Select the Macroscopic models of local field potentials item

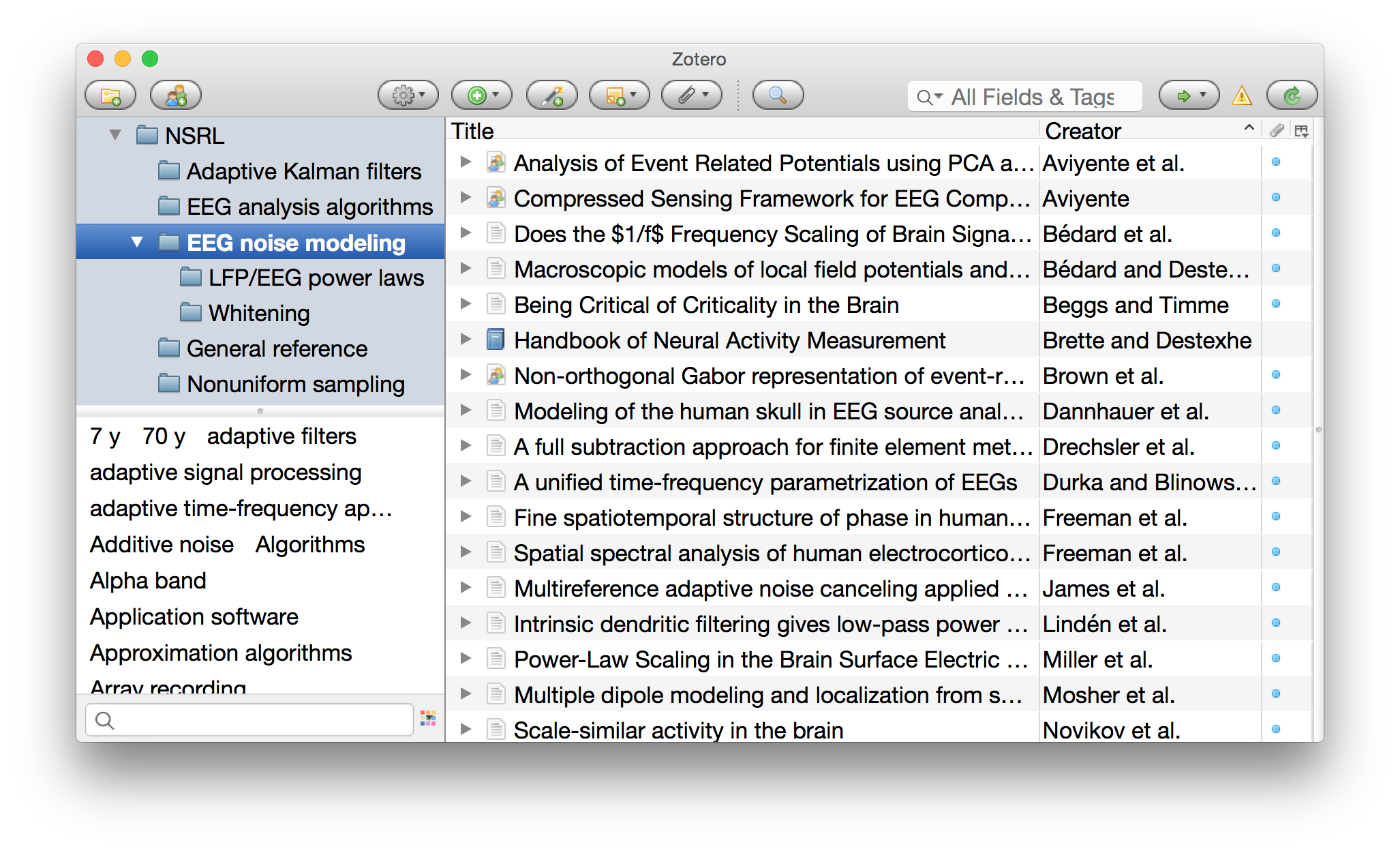(x=879, y=269)
